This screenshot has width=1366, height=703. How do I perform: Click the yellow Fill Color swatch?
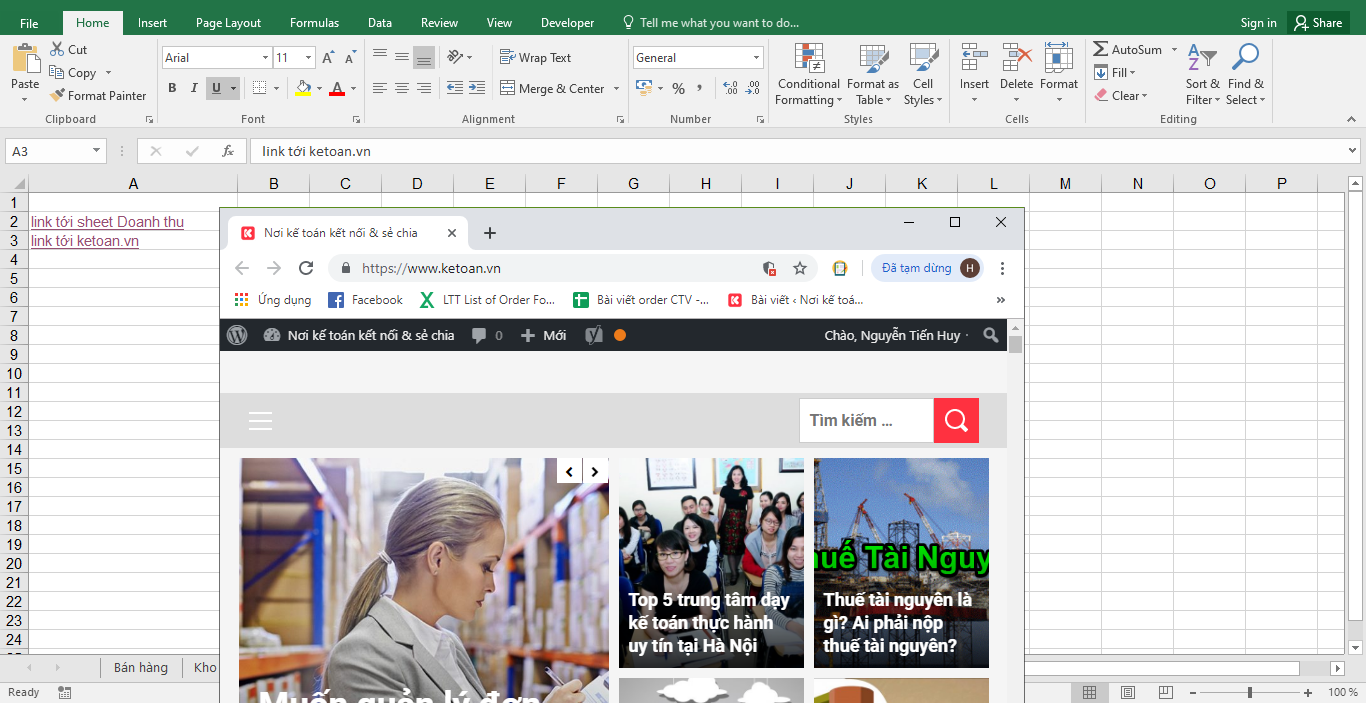304,89
